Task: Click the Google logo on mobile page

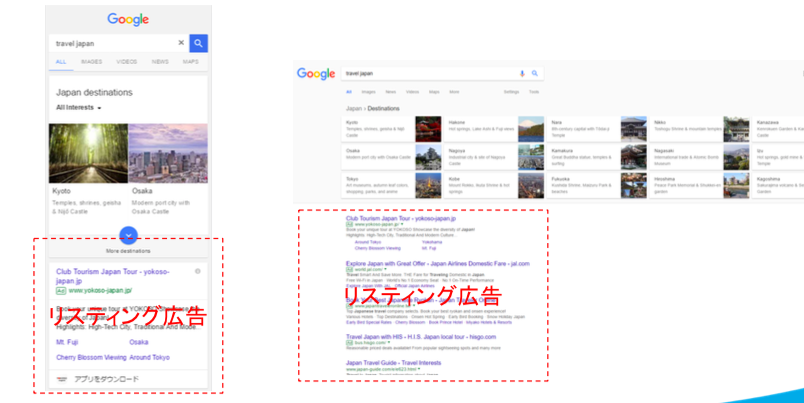Action: (x=128, y=19)
